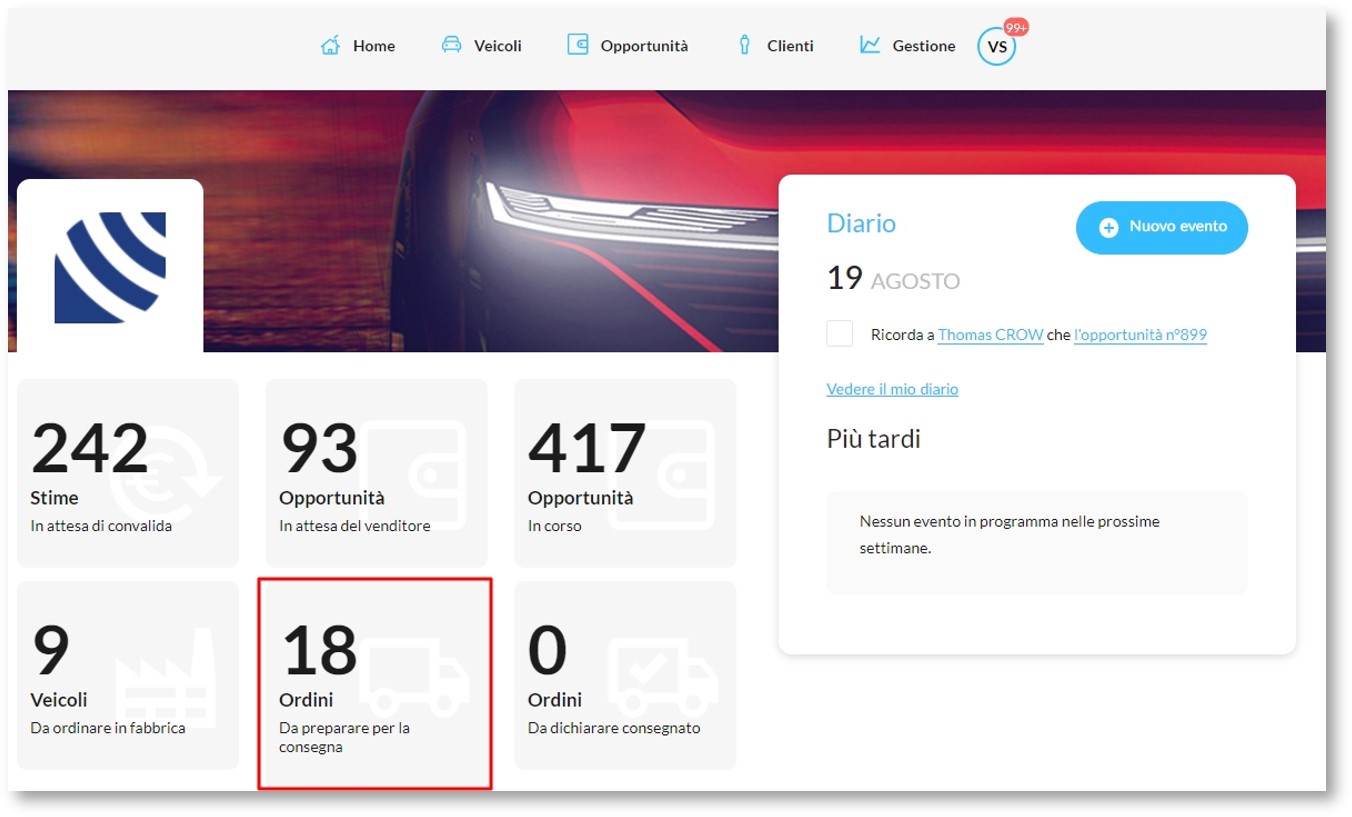Click the company logo thumbnail
This screenshot has width=1352, height=817.
coord(110,266)
